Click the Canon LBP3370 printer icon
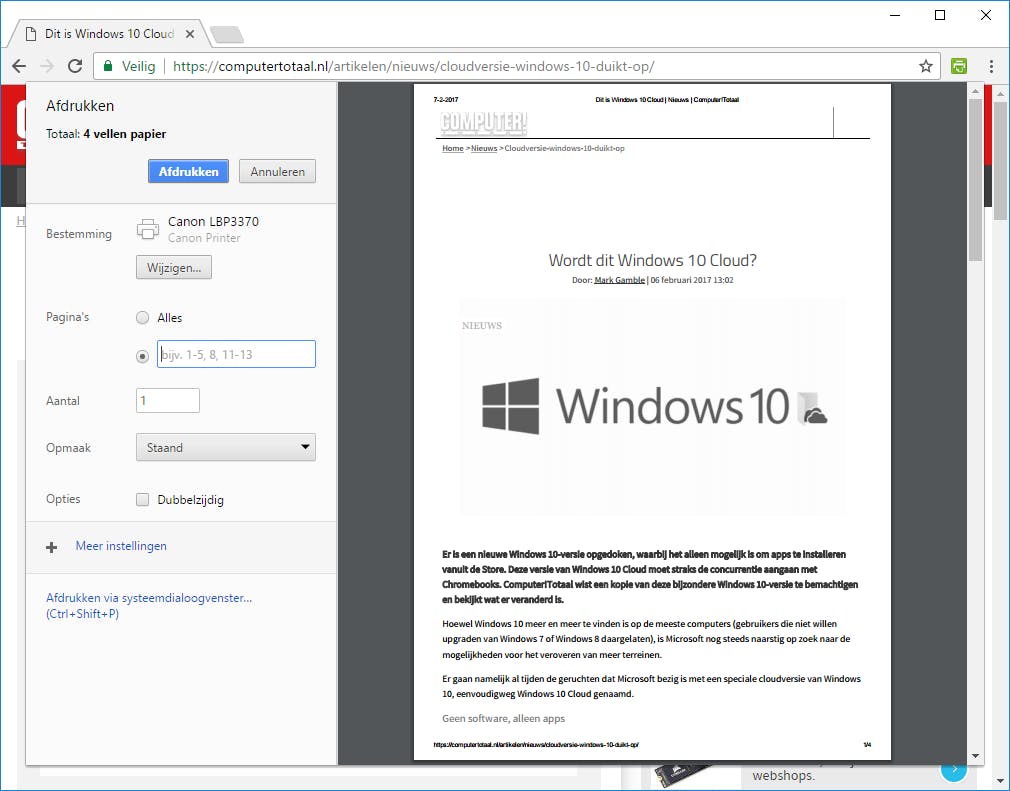The height and width of the screenshot is (791, 1010). pyautogui.click(x=148, y=229)
